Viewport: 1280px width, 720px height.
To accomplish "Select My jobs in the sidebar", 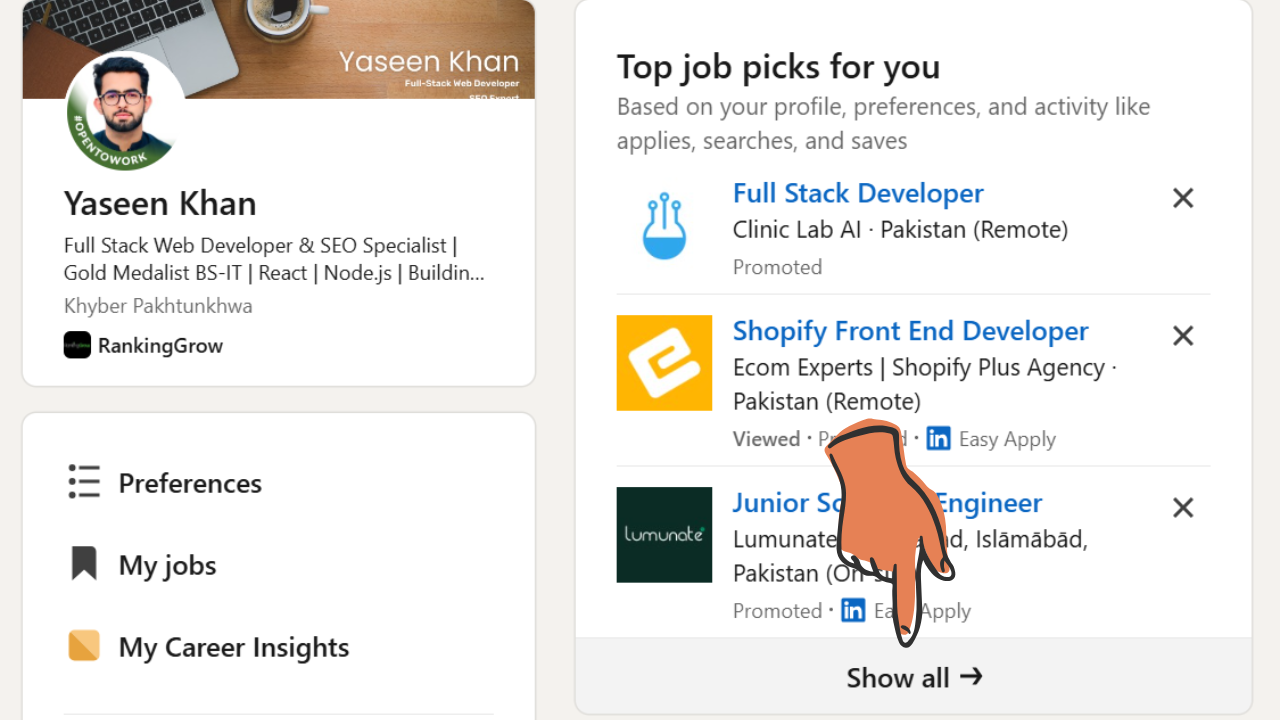I will (x=167, y=564).
